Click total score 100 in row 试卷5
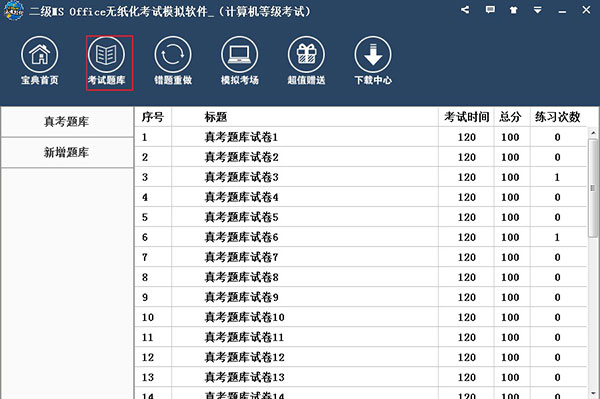The width and height of the screenshot is (600, 399). pyautogui.click(x=510, y=217)
